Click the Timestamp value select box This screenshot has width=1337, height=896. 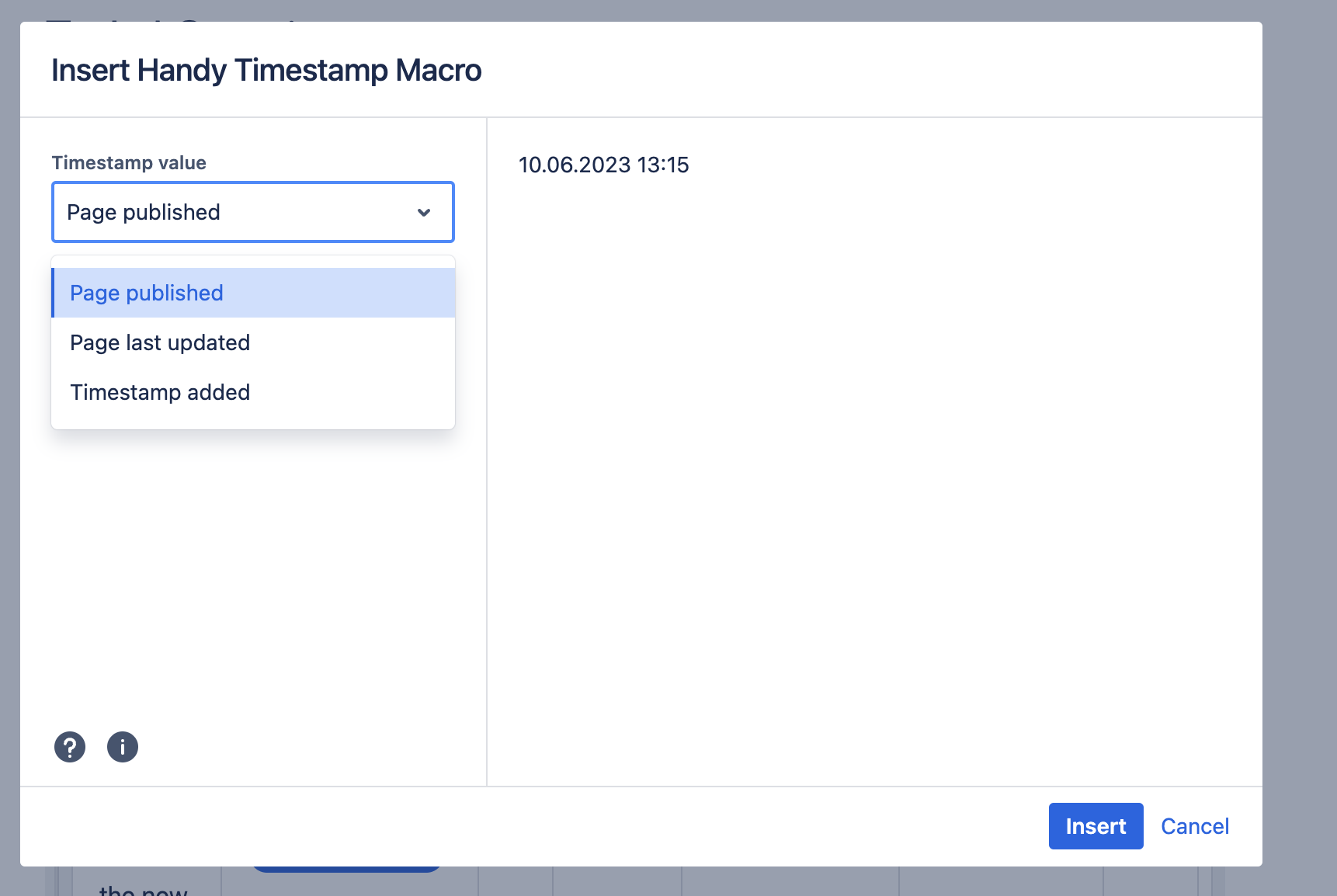[253, 212]
